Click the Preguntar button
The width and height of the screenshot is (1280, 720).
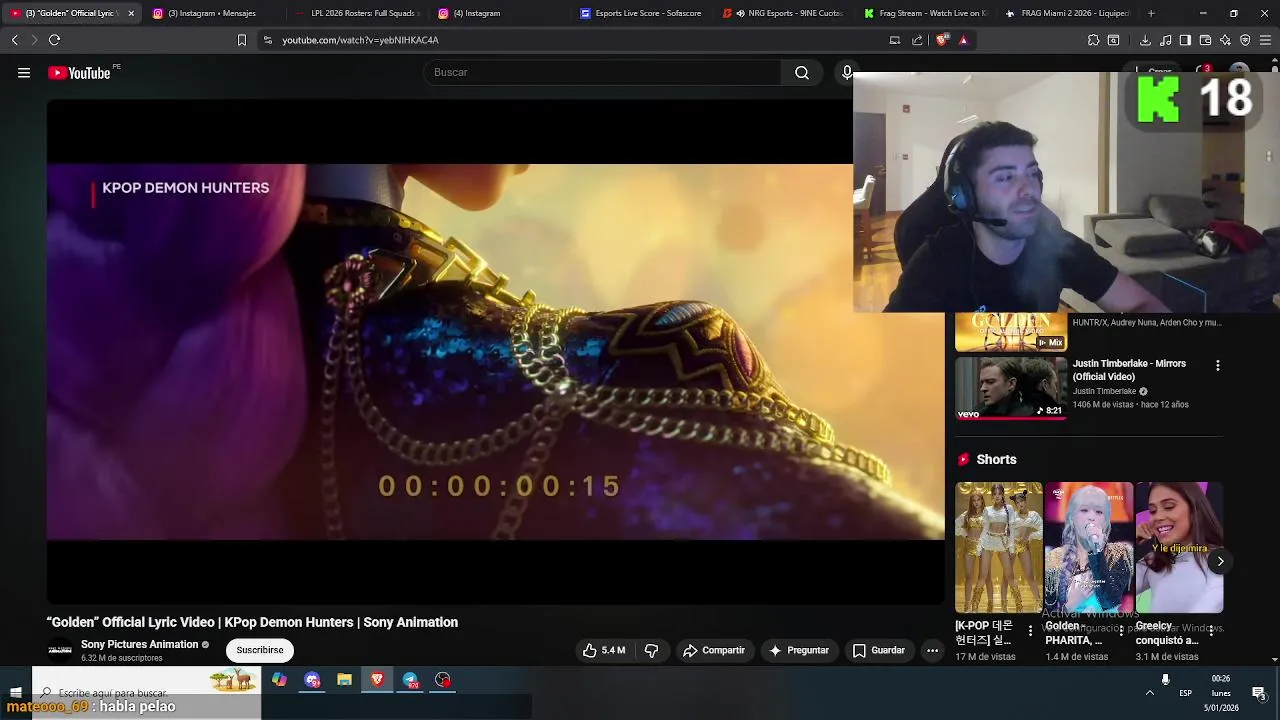[x=799, y=650]
